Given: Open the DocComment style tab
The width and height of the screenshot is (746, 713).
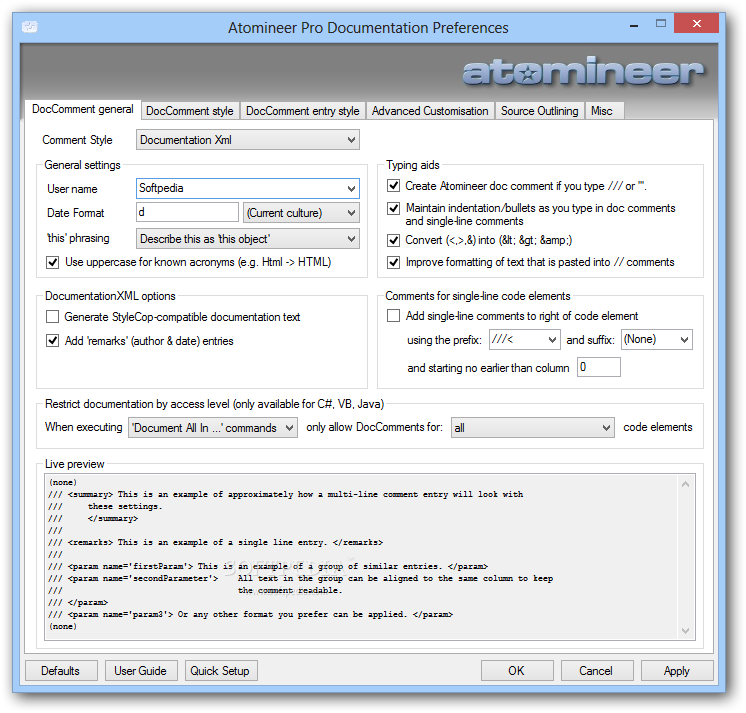Looking at the screenshot, I should point(190,111).
